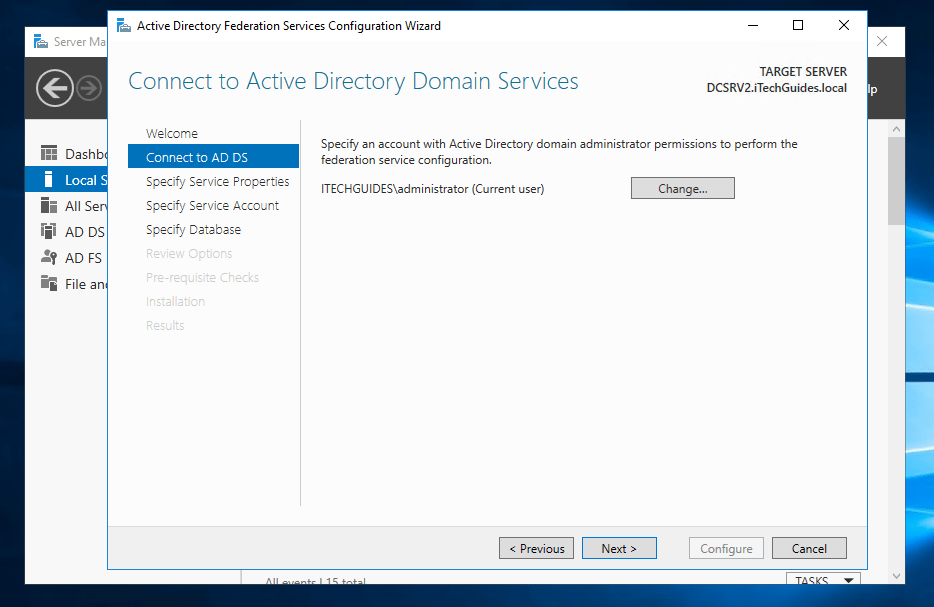Go back with the Previous button
Screen dimensions: 934x607
click(536, 548)
